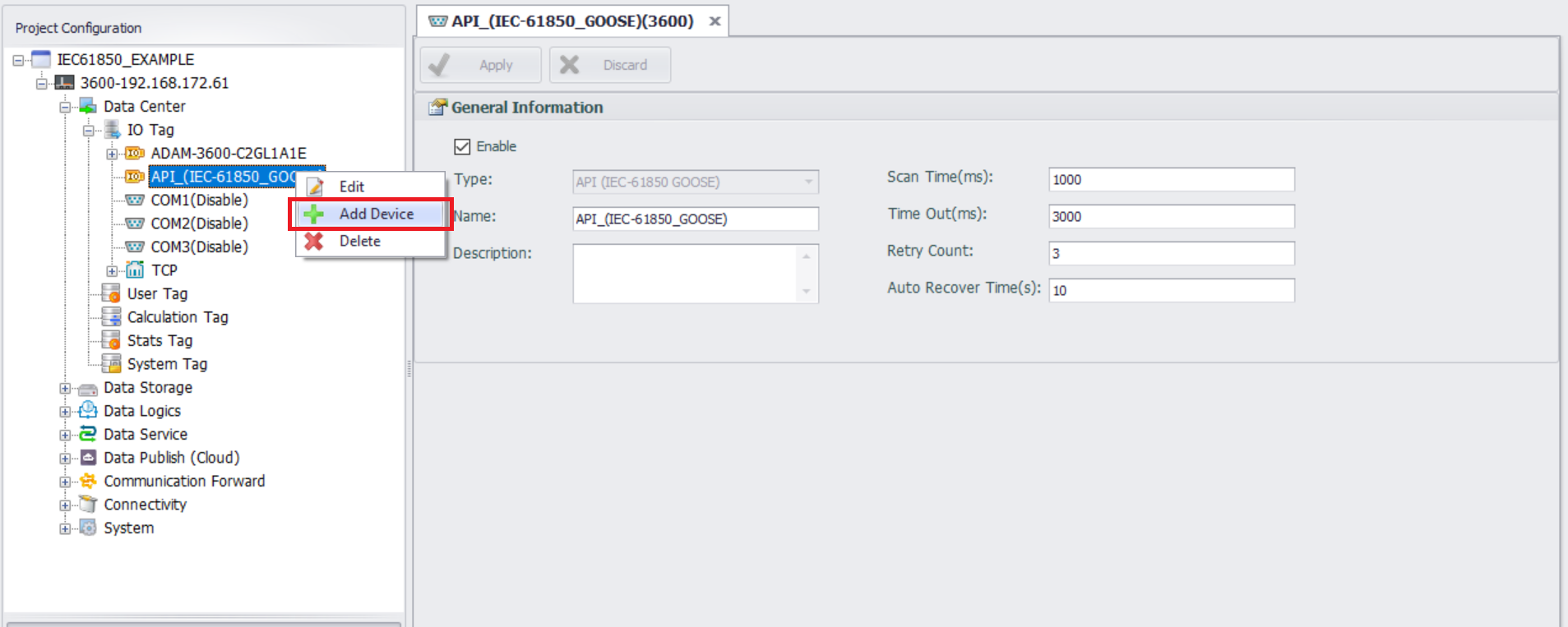The width and height of the screenshot is (1568, 627).
Task: Collapse the IO Tag node
Action: [x=89, y=131]
